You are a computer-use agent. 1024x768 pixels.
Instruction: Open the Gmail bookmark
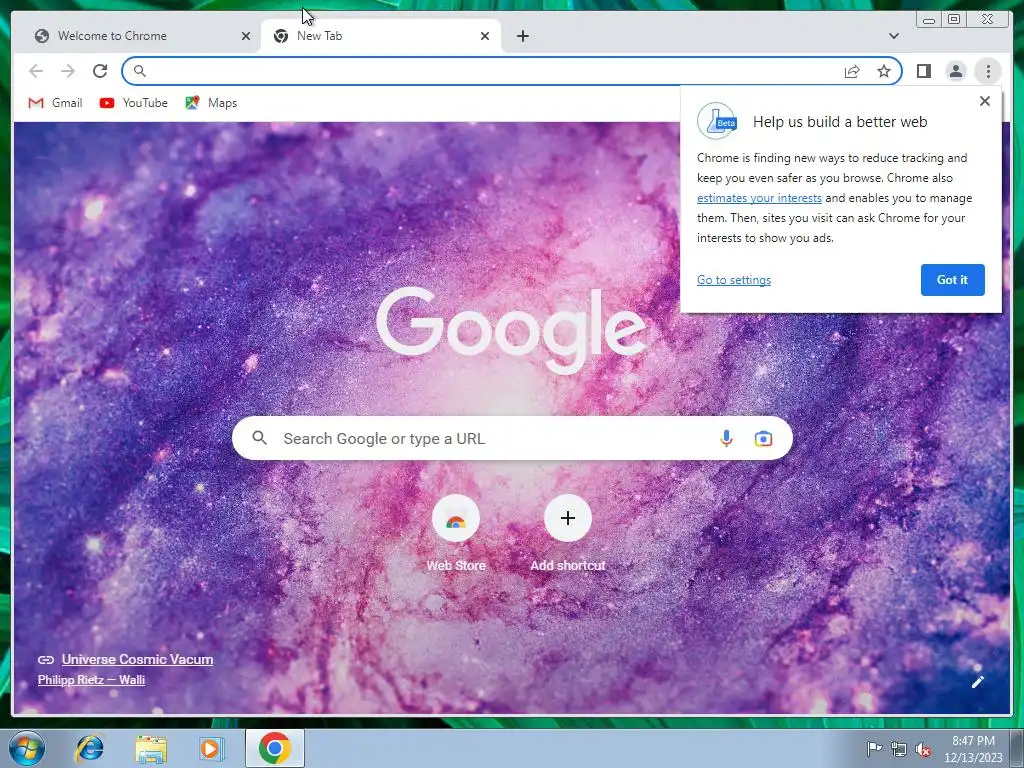click(56, 103)
